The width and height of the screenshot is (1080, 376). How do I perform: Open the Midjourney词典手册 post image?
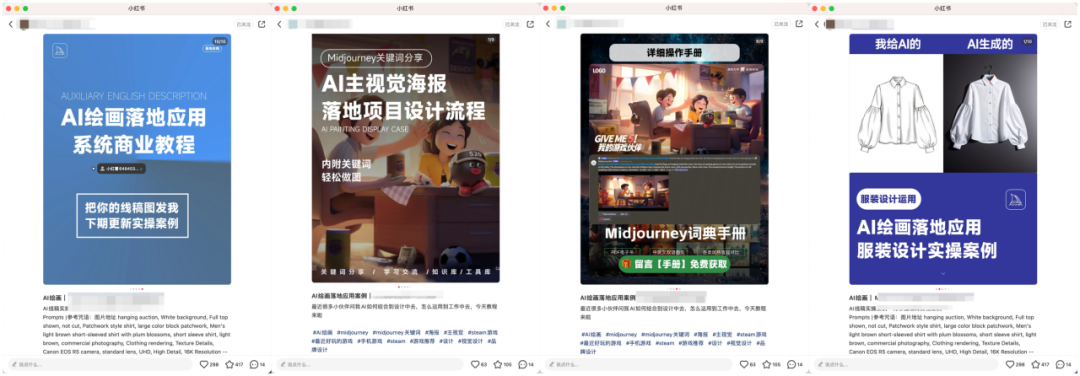[x=674, y=158]
